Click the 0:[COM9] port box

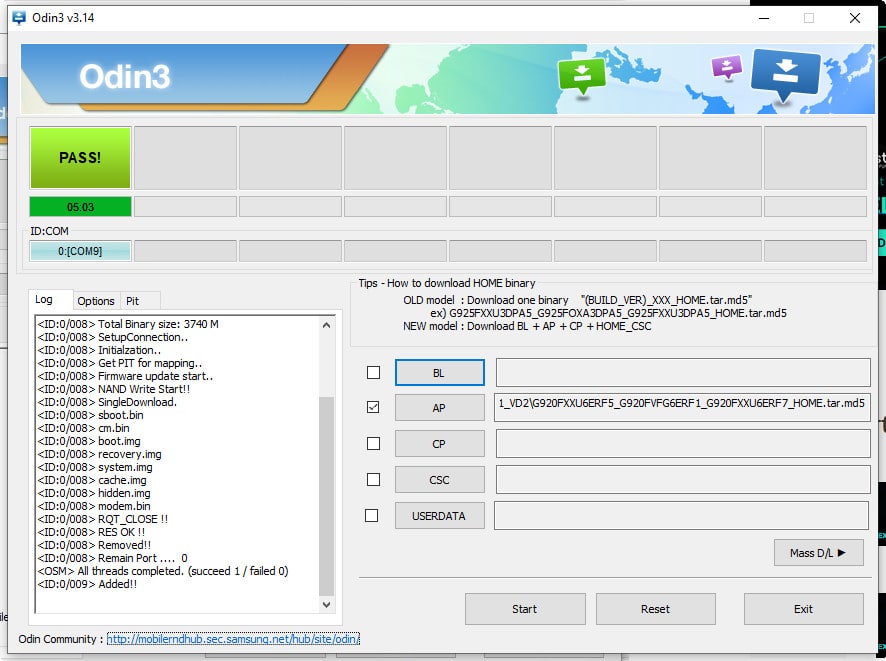click(x=80, y=251)
